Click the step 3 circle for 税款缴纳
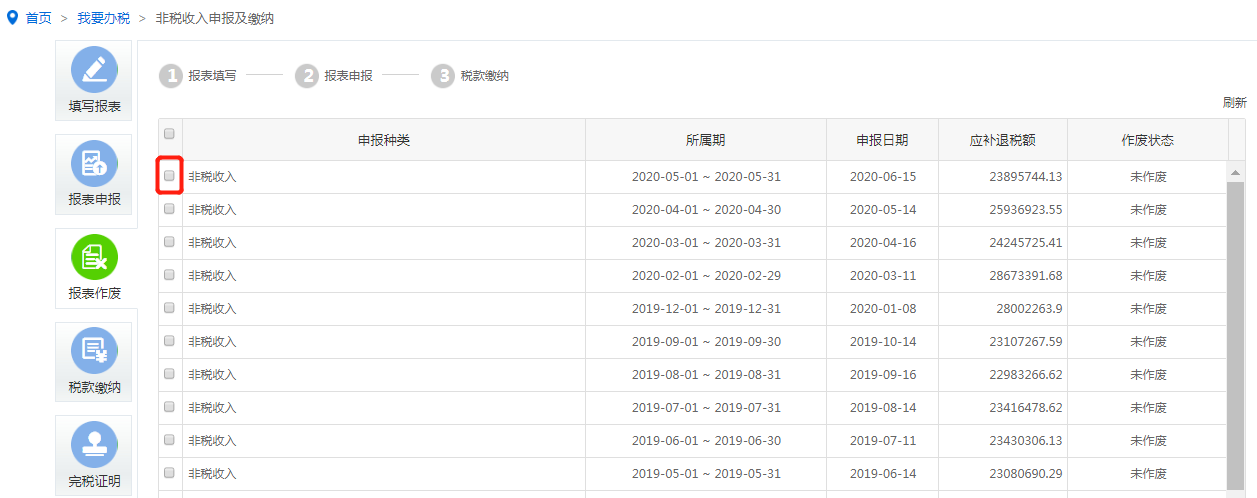This screenshot has width=1257, height=498. [443, 76]
